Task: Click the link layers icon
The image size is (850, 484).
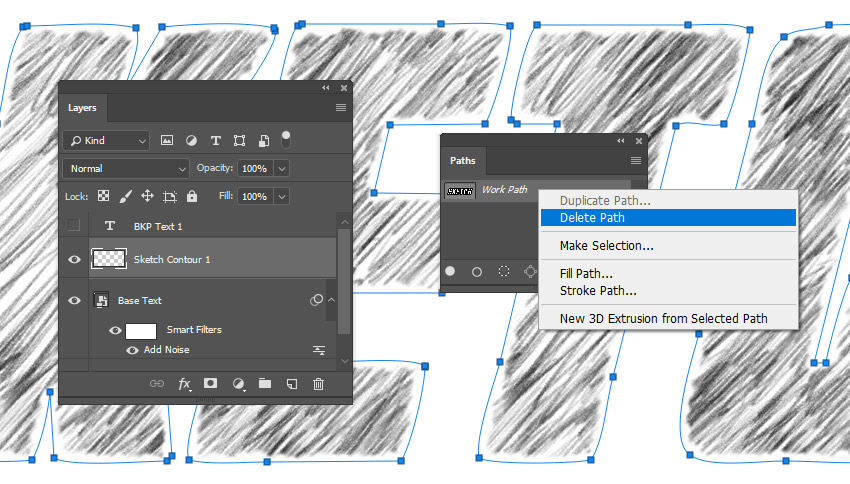Action: coord(157,383)
